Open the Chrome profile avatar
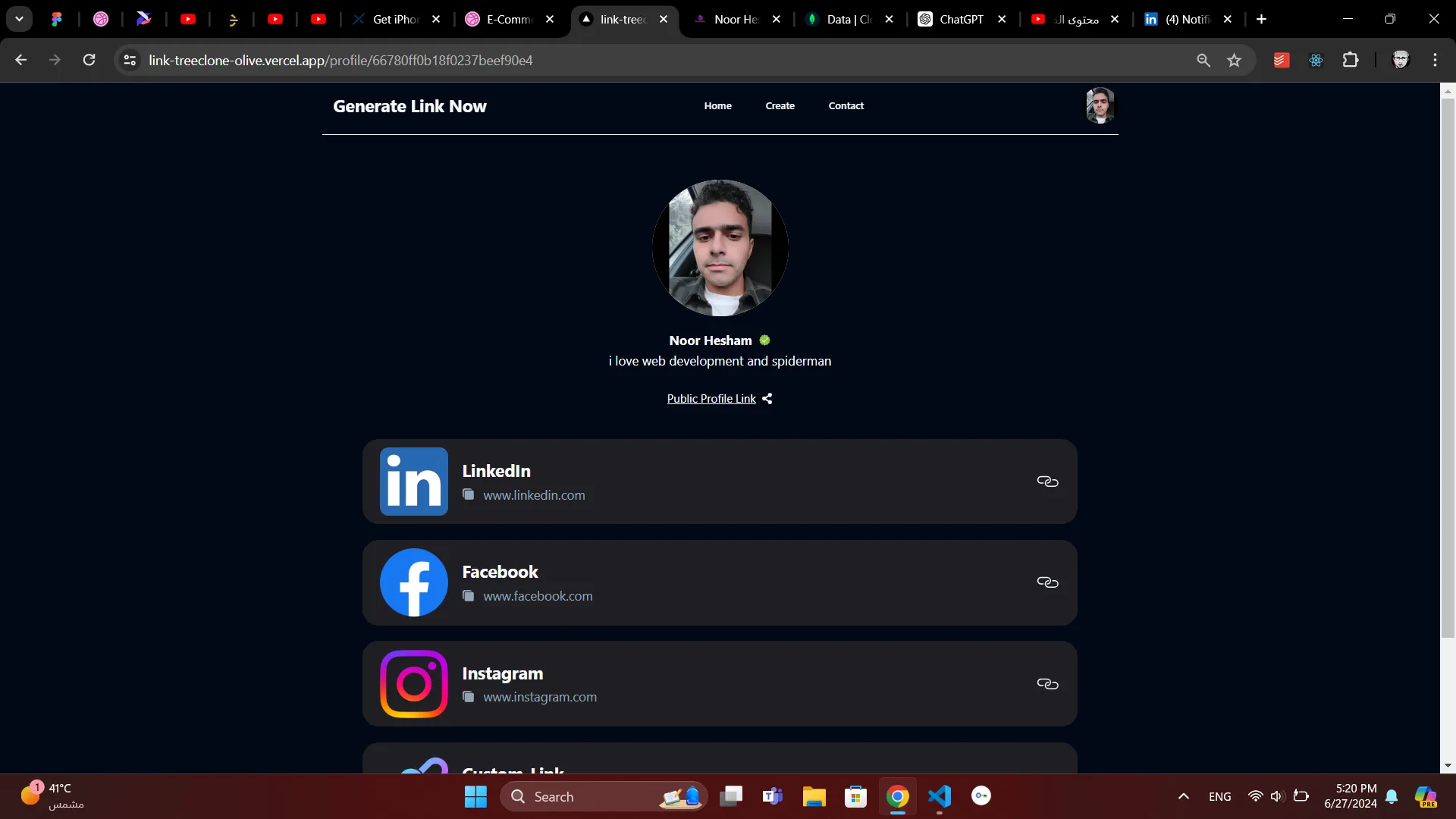The height and width of the screenshot is (819, 1456). tap(1401, 60)
